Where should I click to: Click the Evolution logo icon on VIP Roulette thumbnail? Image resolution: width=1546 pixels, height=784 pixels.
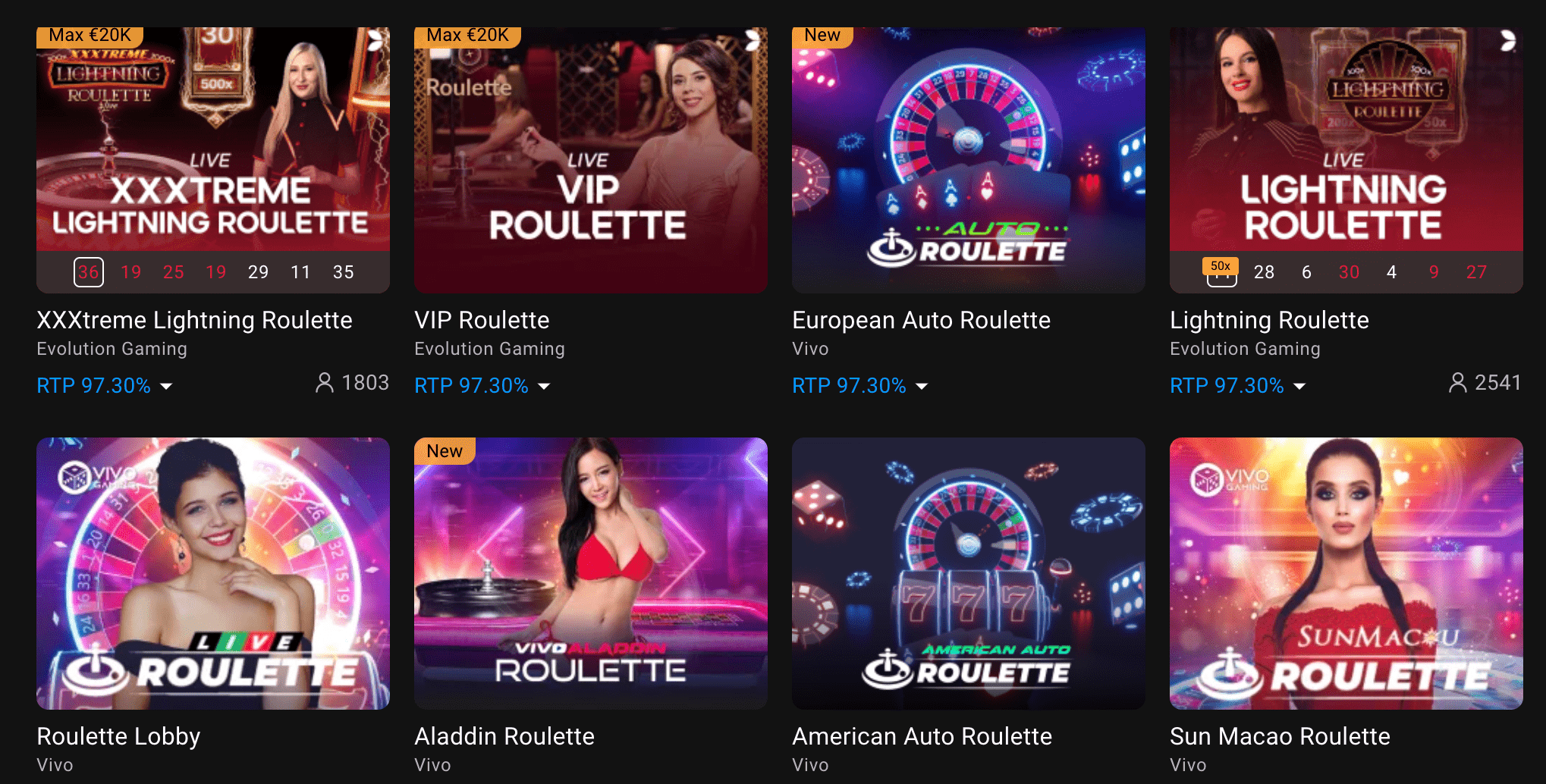tap(753, 40)
